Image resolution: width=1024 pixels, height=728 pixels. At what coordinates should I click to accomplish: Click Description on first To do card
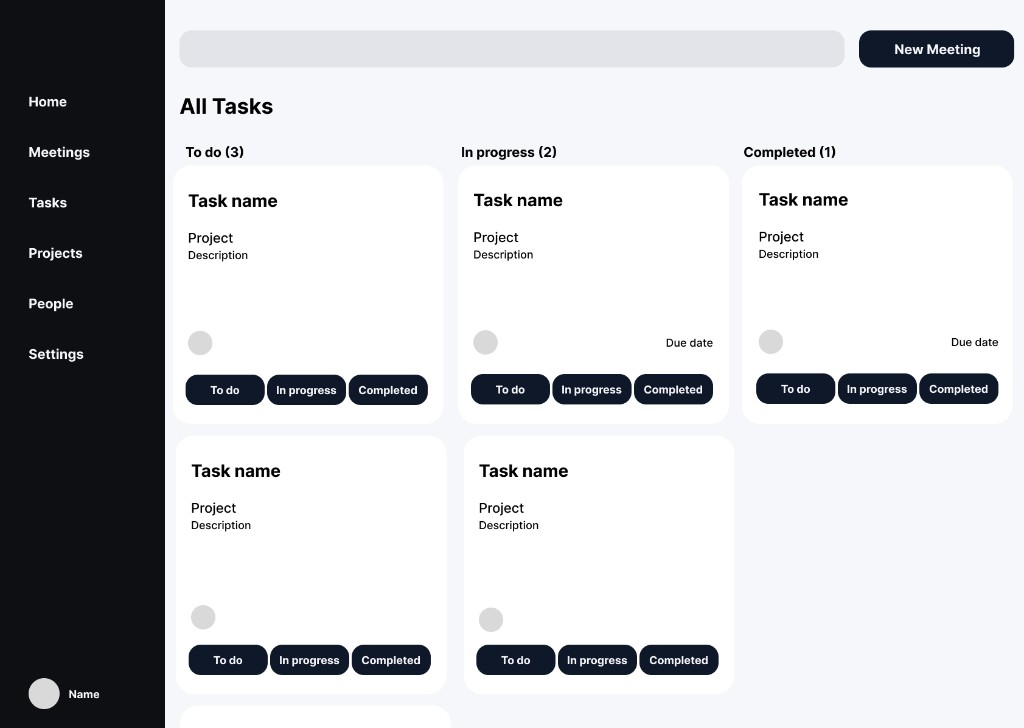coord(217,255)
